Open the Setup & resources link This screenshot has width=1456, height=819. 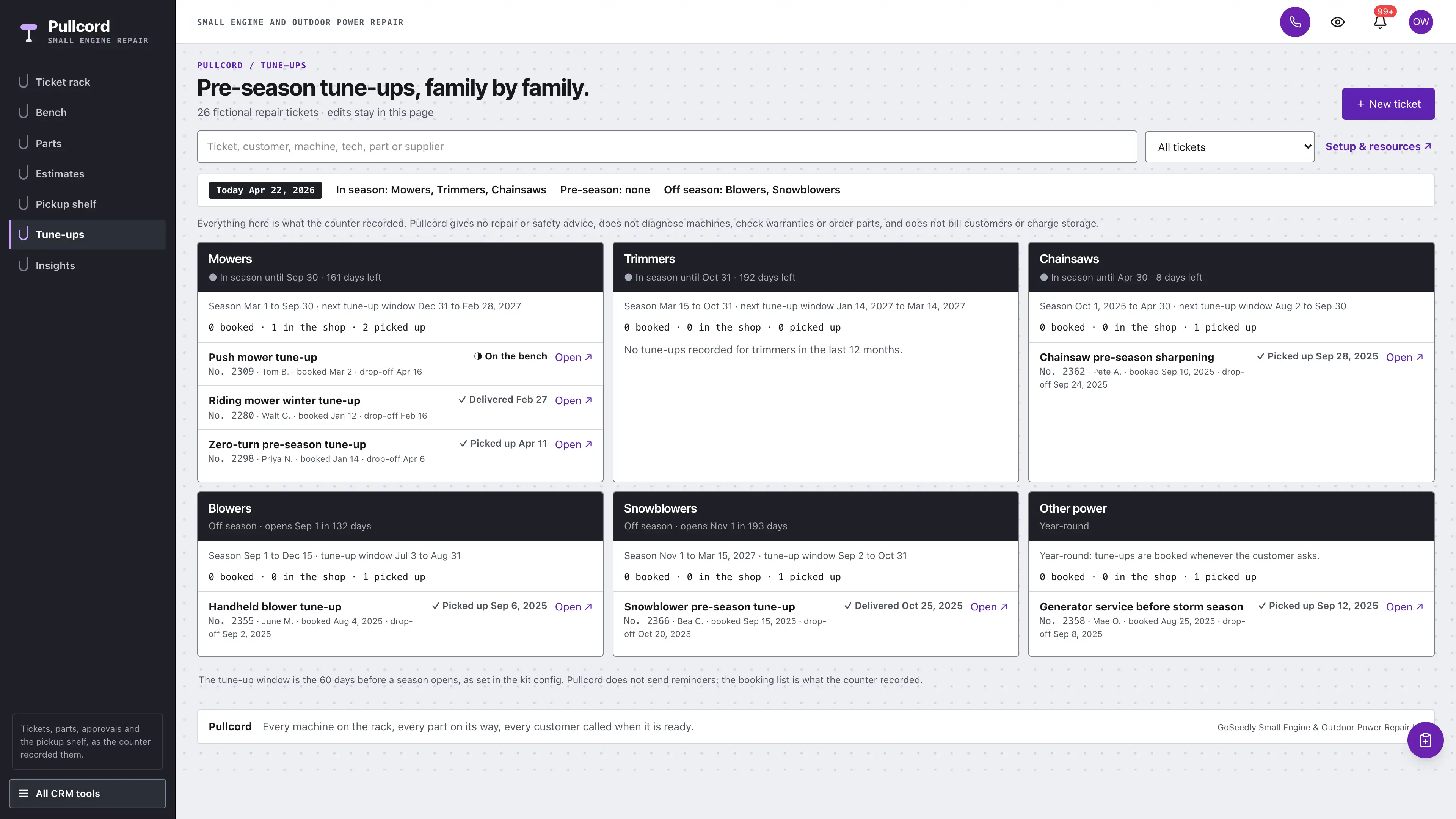click(x=1378, y=146)
